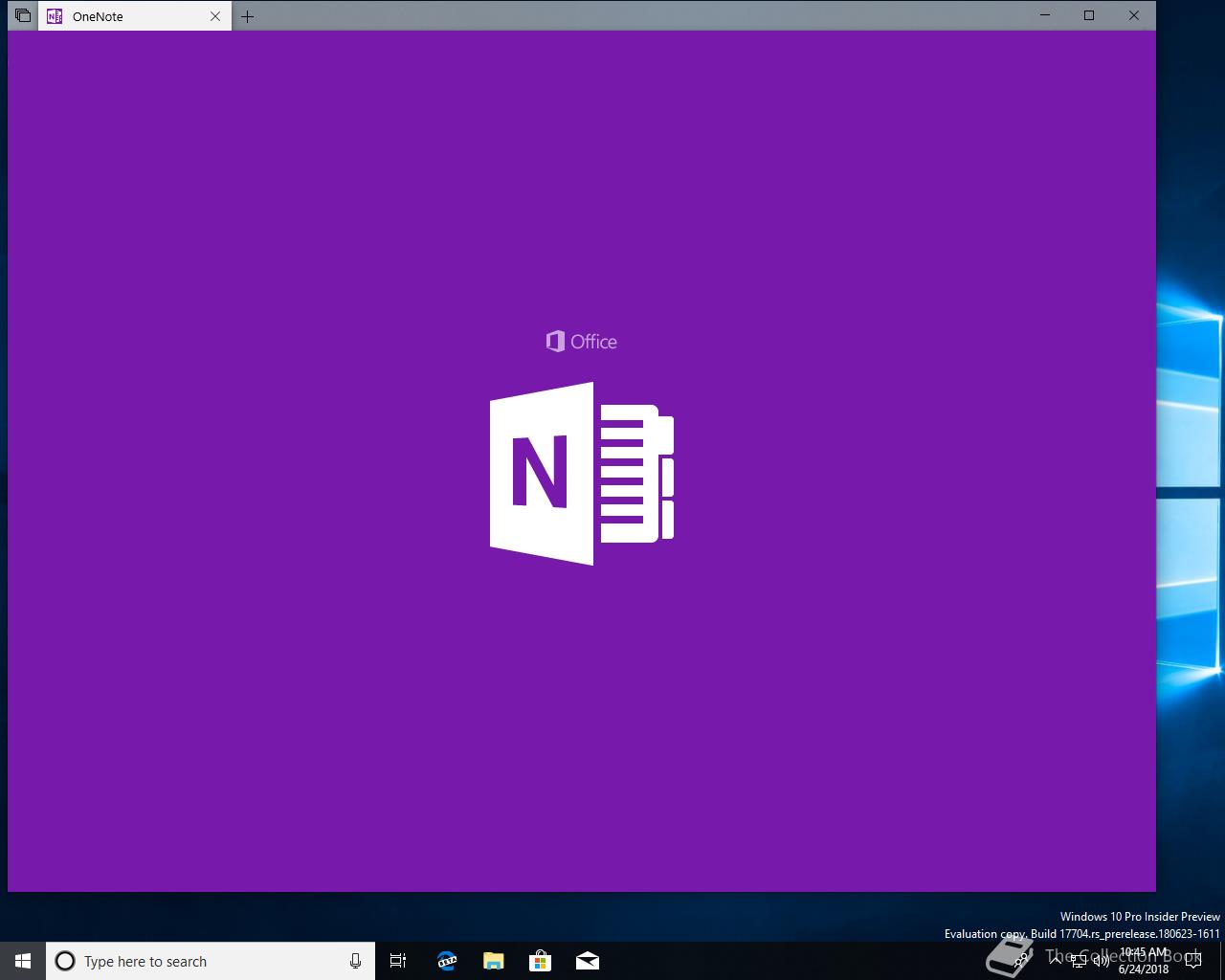Open the Sets tab overview icon

(22, 16)
